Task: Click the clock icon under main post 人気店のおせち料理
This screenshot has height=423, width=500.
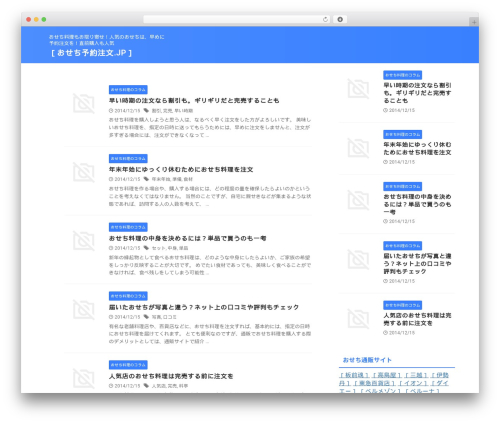Action: click(x=111, y=386)
